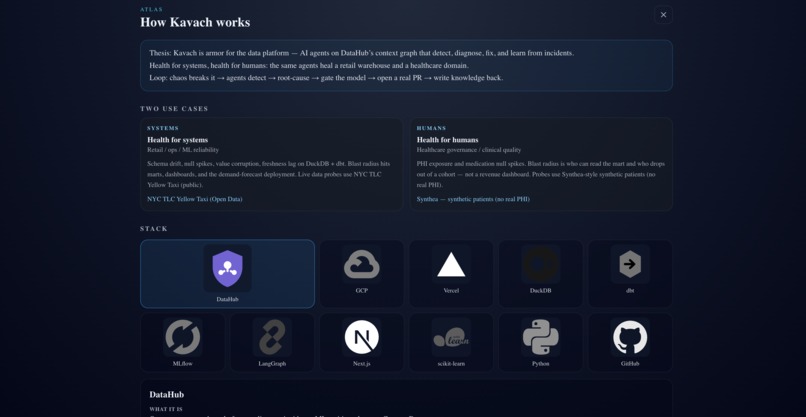Image resolution: width=806 pixels, height=417 pixels.
Task: Click the HUMANS label in use cases
Action: pos(431,128)
